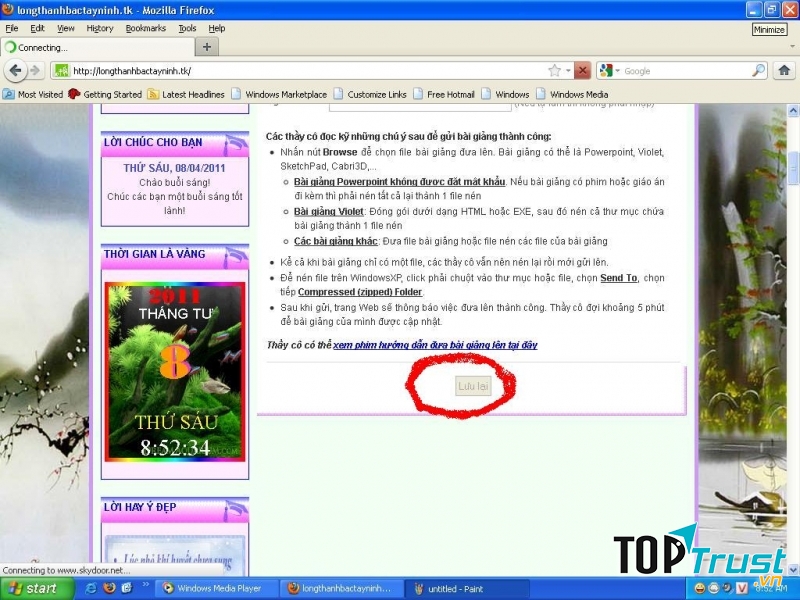Open a new tab with plus button
The width and height of the screenshot is (800, 600).
click(207, 47)
